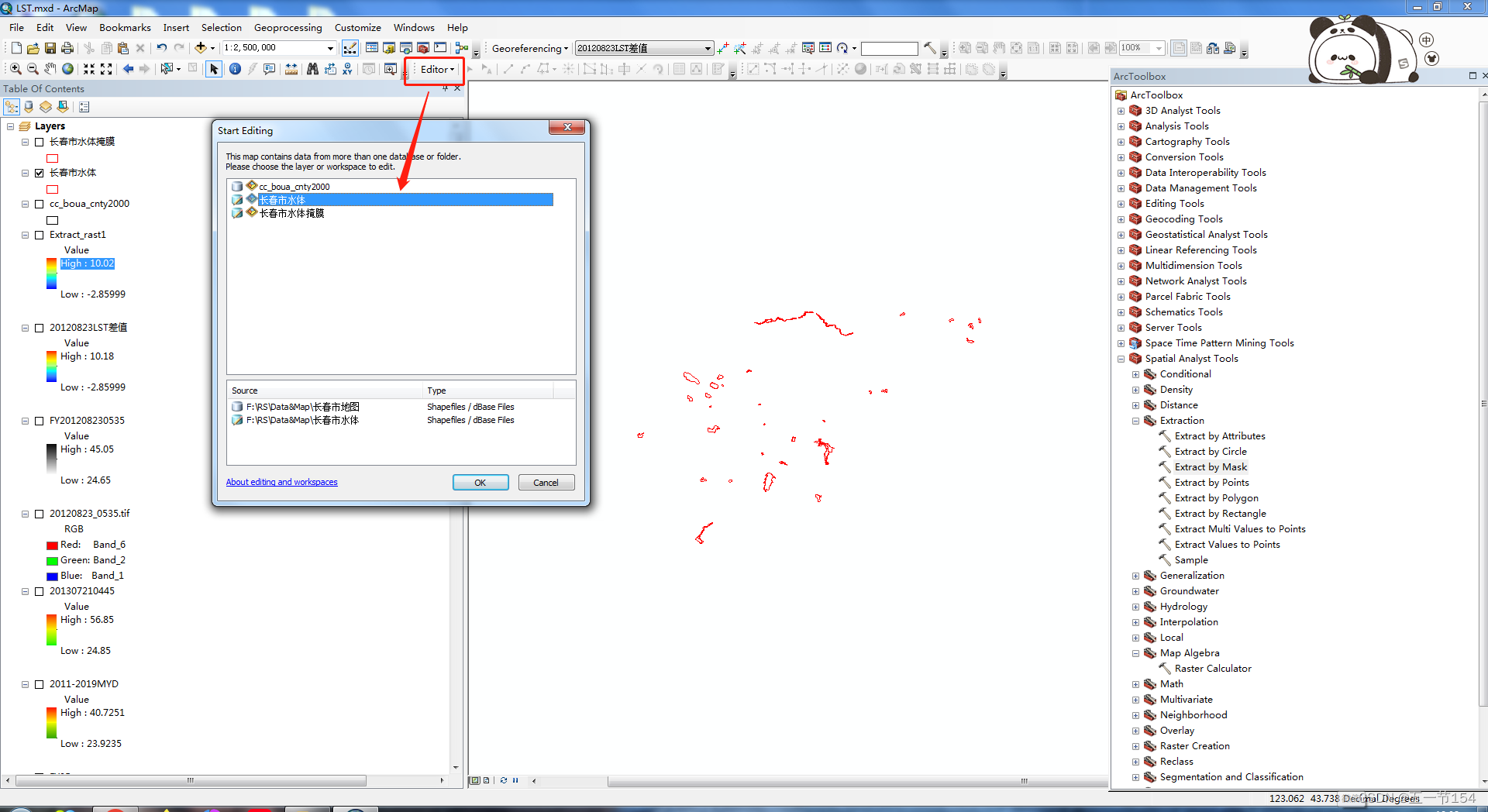
Task: Collapse the Spatial Analyst Tools toolbox
Action: tap(1121, 359)
